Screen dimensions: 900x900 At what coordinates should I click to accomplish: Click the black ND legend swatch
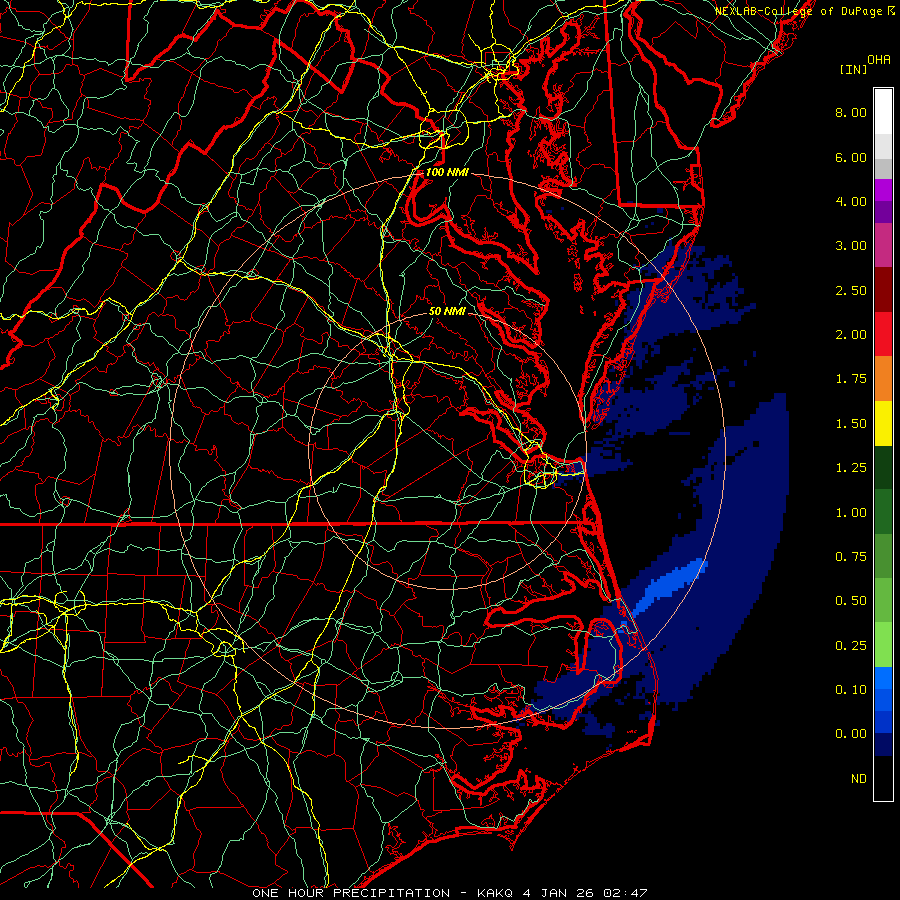(x=883, y=778)
